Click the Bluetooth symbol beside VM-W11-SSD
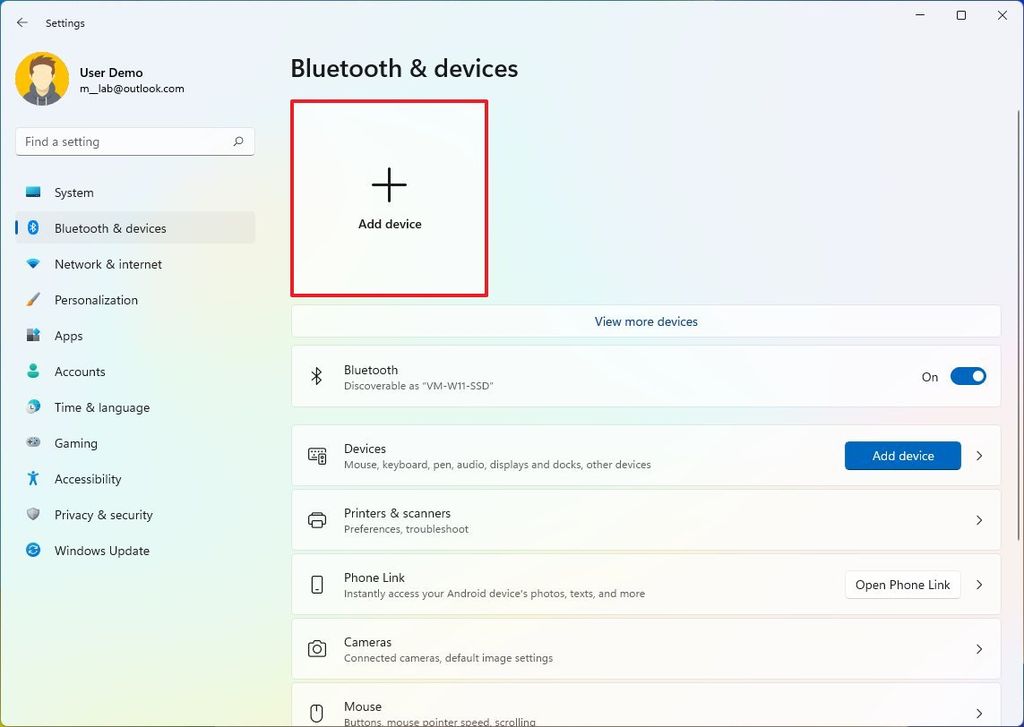The image size is (1024, 727). pyautogui.click(x=317, y=377)
